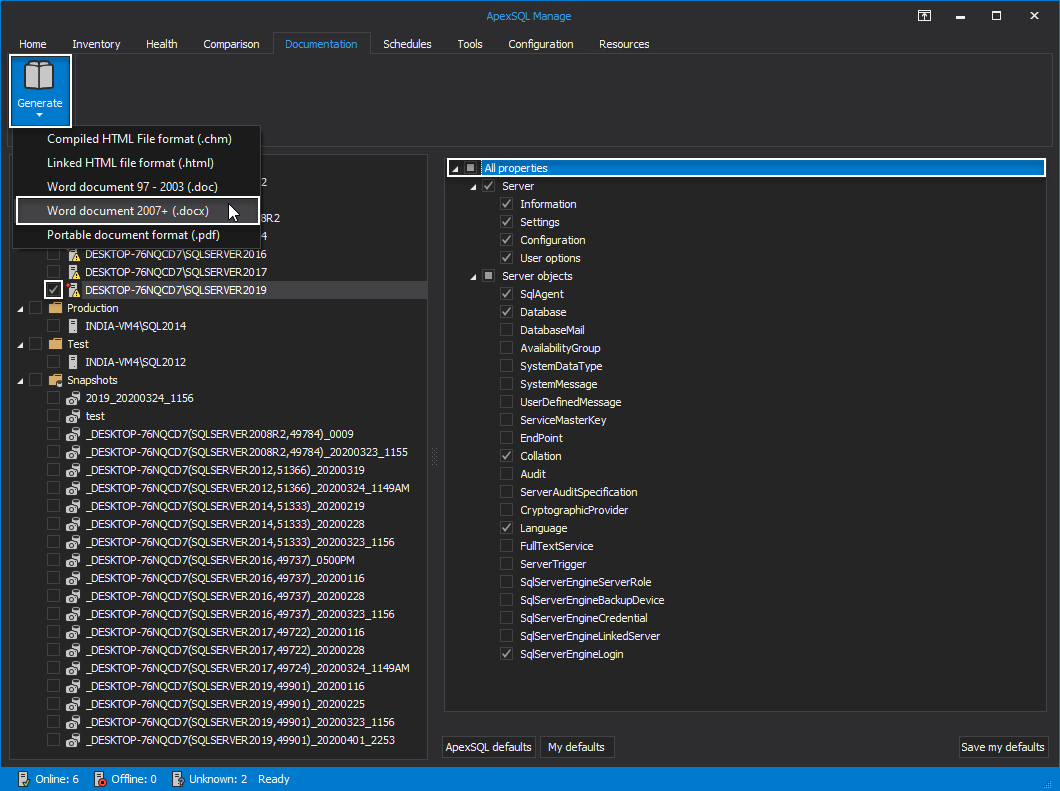Image resolution: width=1060 pixels, height=791 pixels.
Task: Open the Comparison tab
Action: coord(231,44)
